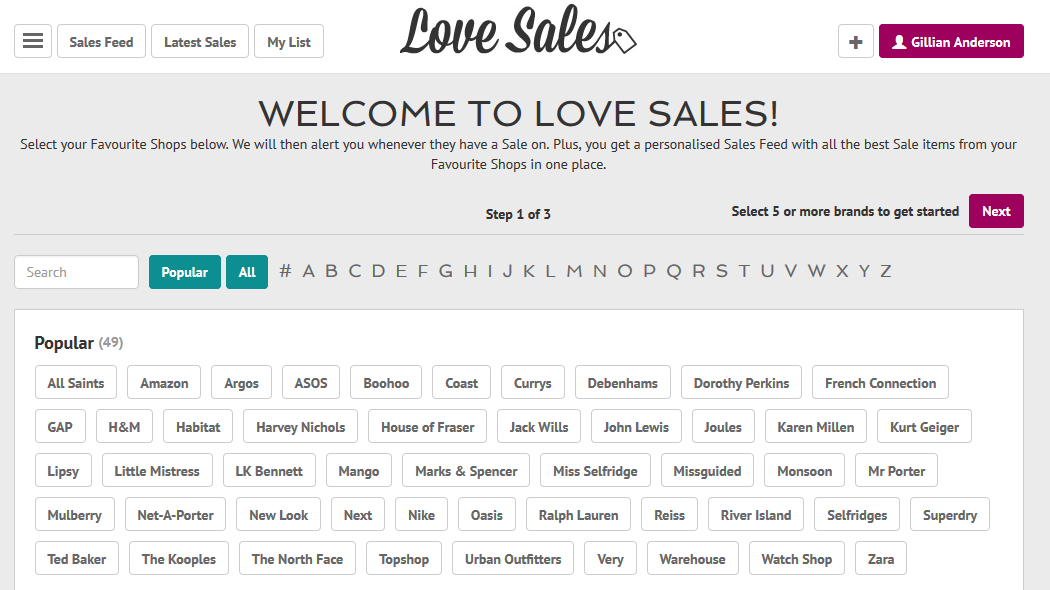Click the plus icon button
This screenshot has height=590, width=1050.
[x=855, y=42]
